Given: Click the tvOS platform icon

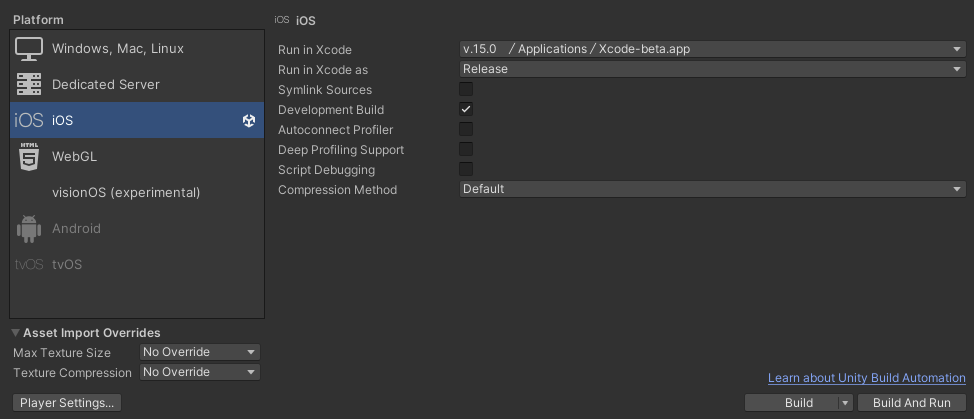Looking at the screenshot, I should (29, 264).
